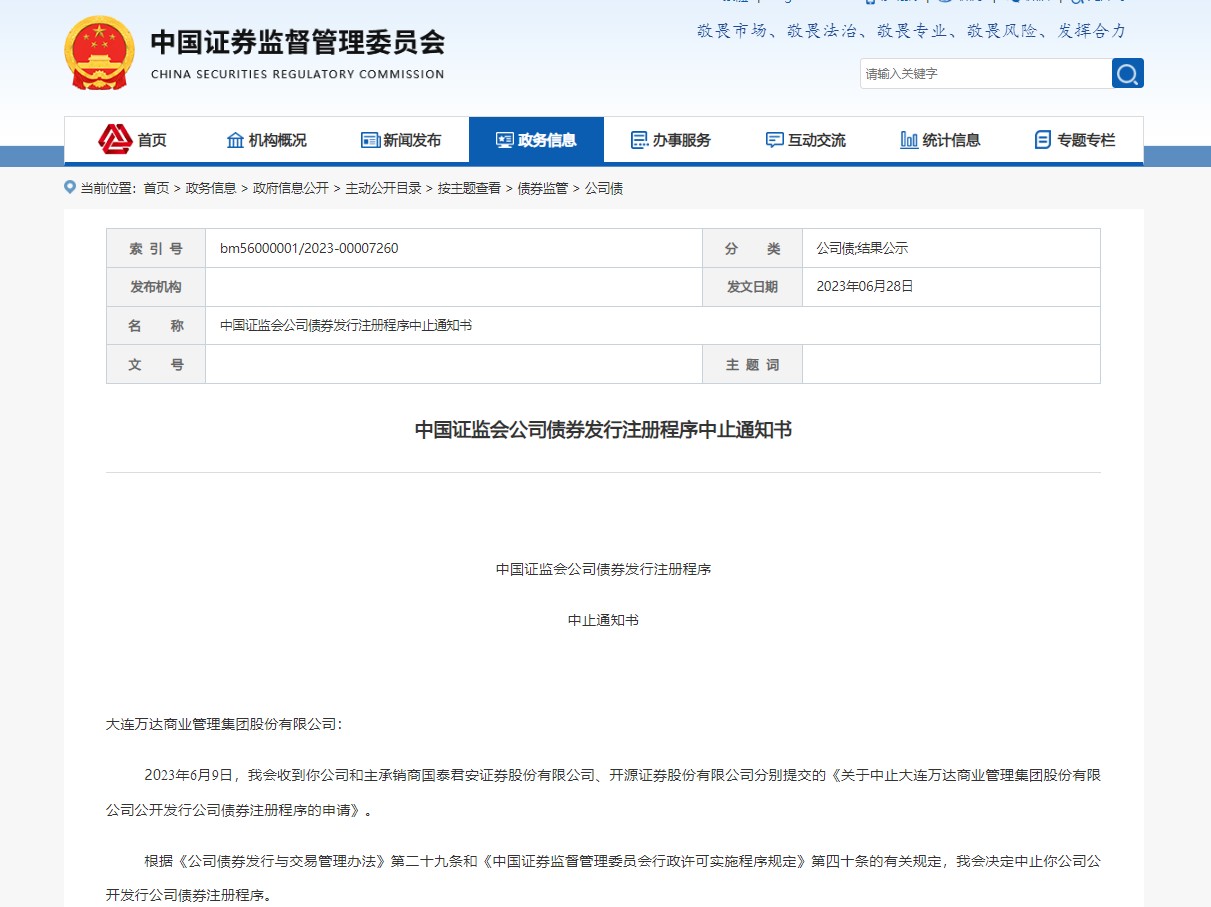Open the 主动公开目录 breadcrumb link

click(x=383, y=188)
